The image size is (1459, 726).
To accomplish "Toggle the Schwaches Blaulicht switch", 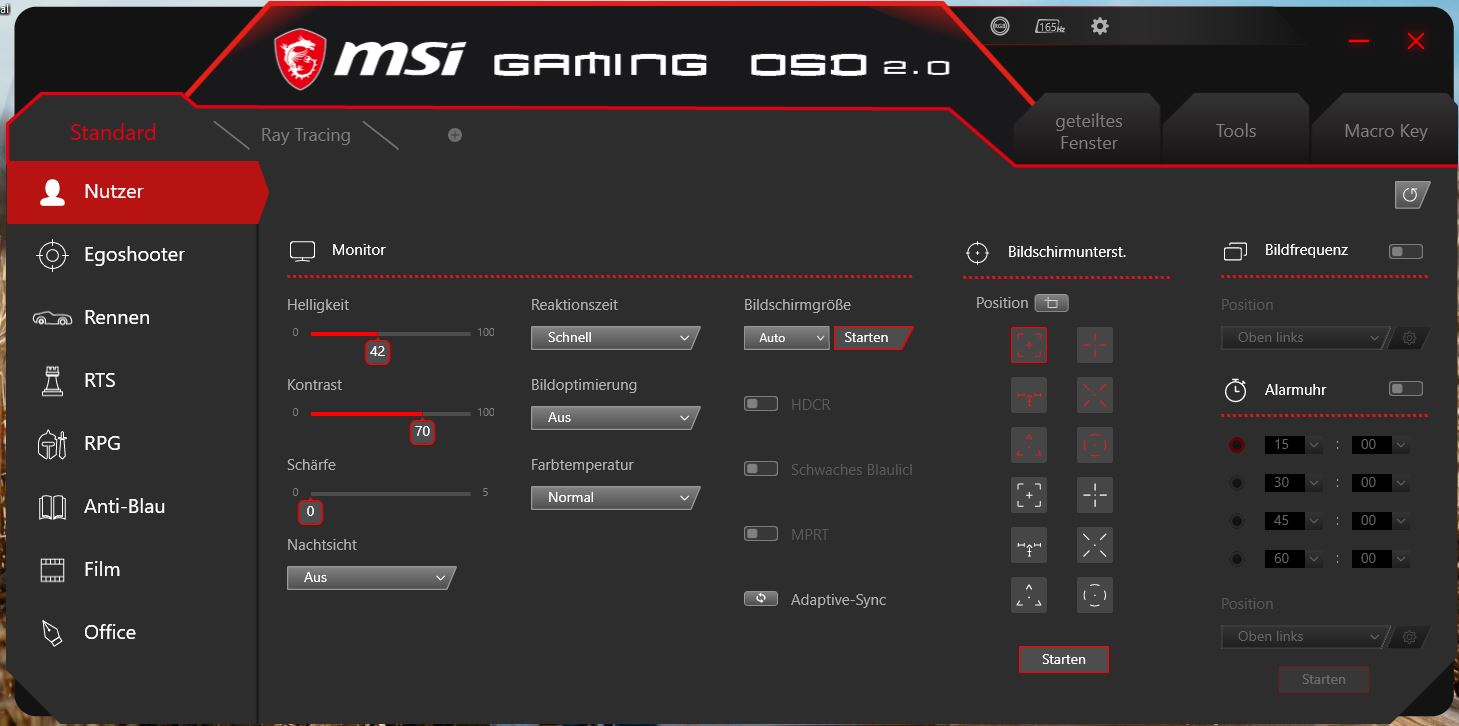I will click(x=761, y=469).
